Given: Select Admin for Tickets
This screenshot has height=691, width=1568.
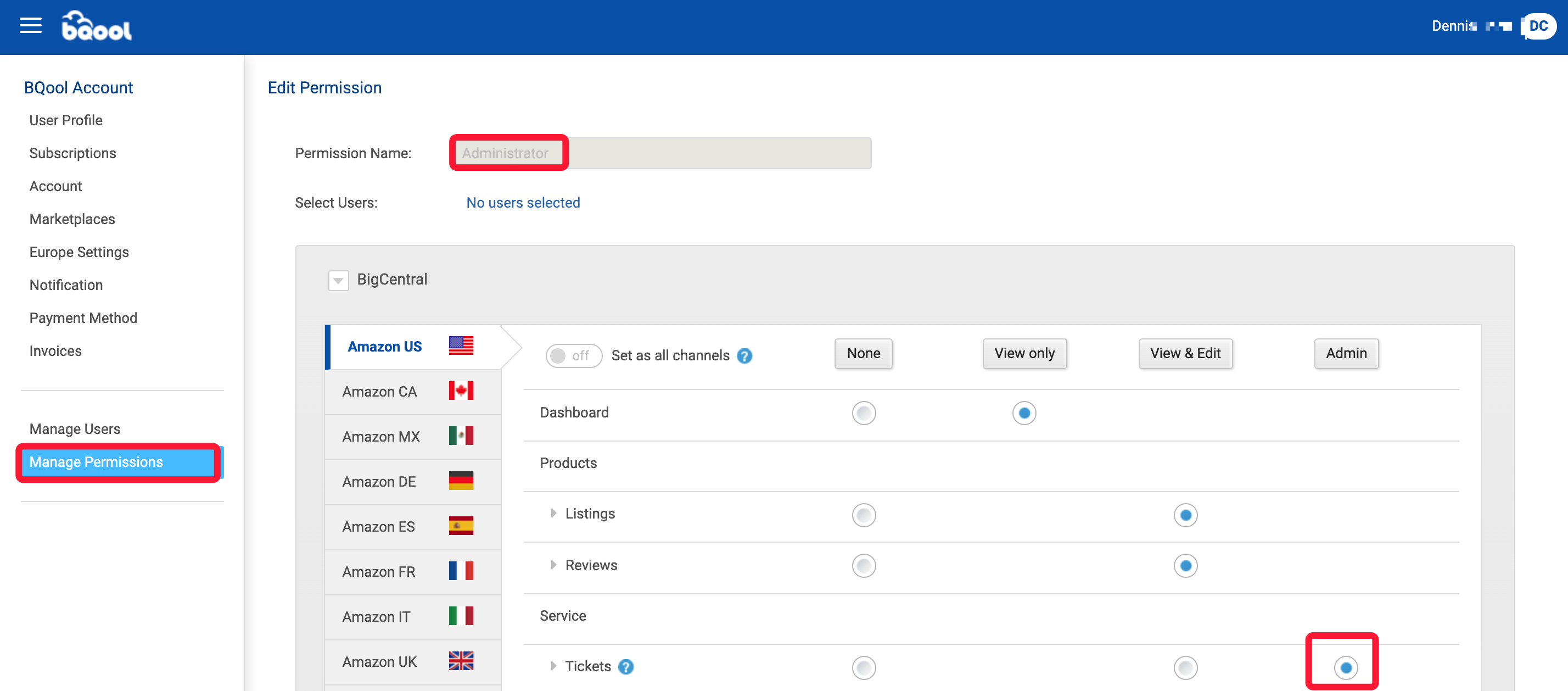Looking at the screenshot, I should (1345, 668).
